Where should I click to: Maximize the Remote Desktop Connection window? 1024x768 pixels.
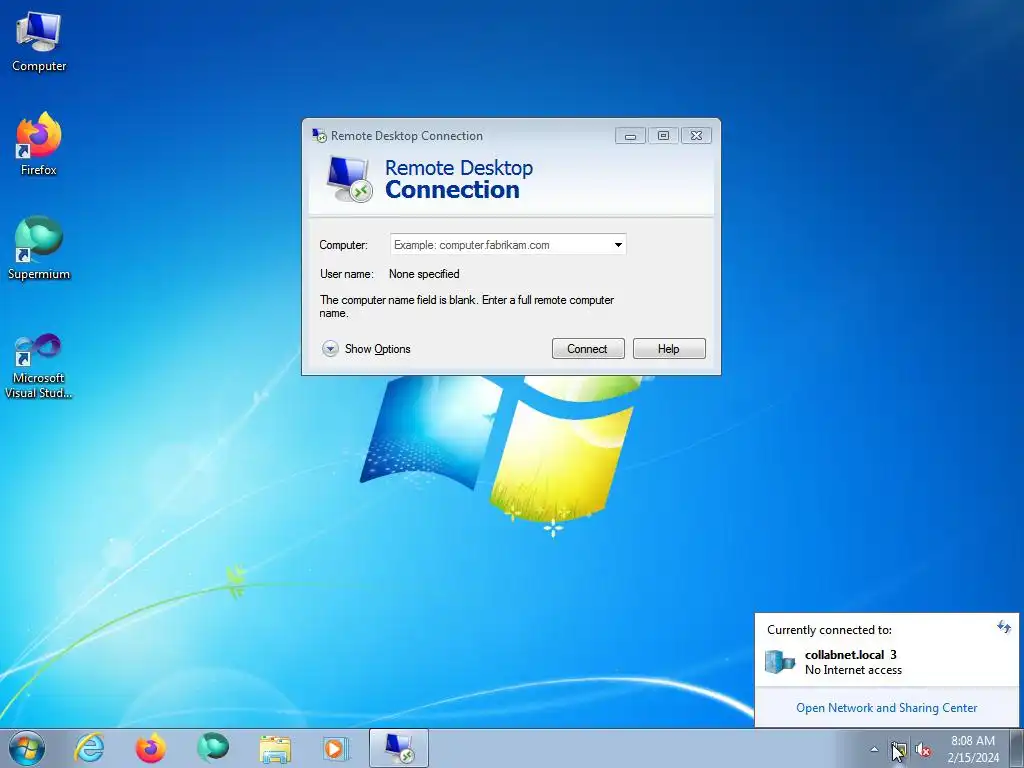pyautogui.click(x=664, y=136)
